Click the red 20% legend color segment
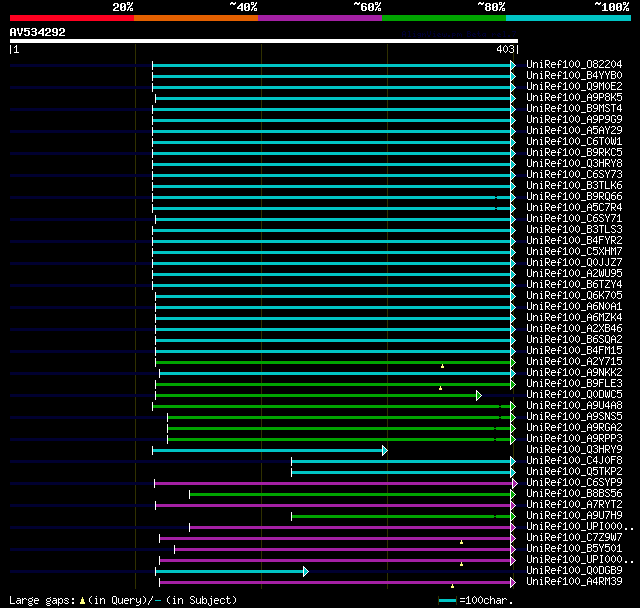Screen dimensions: 640x608 [x=72, y=18]
